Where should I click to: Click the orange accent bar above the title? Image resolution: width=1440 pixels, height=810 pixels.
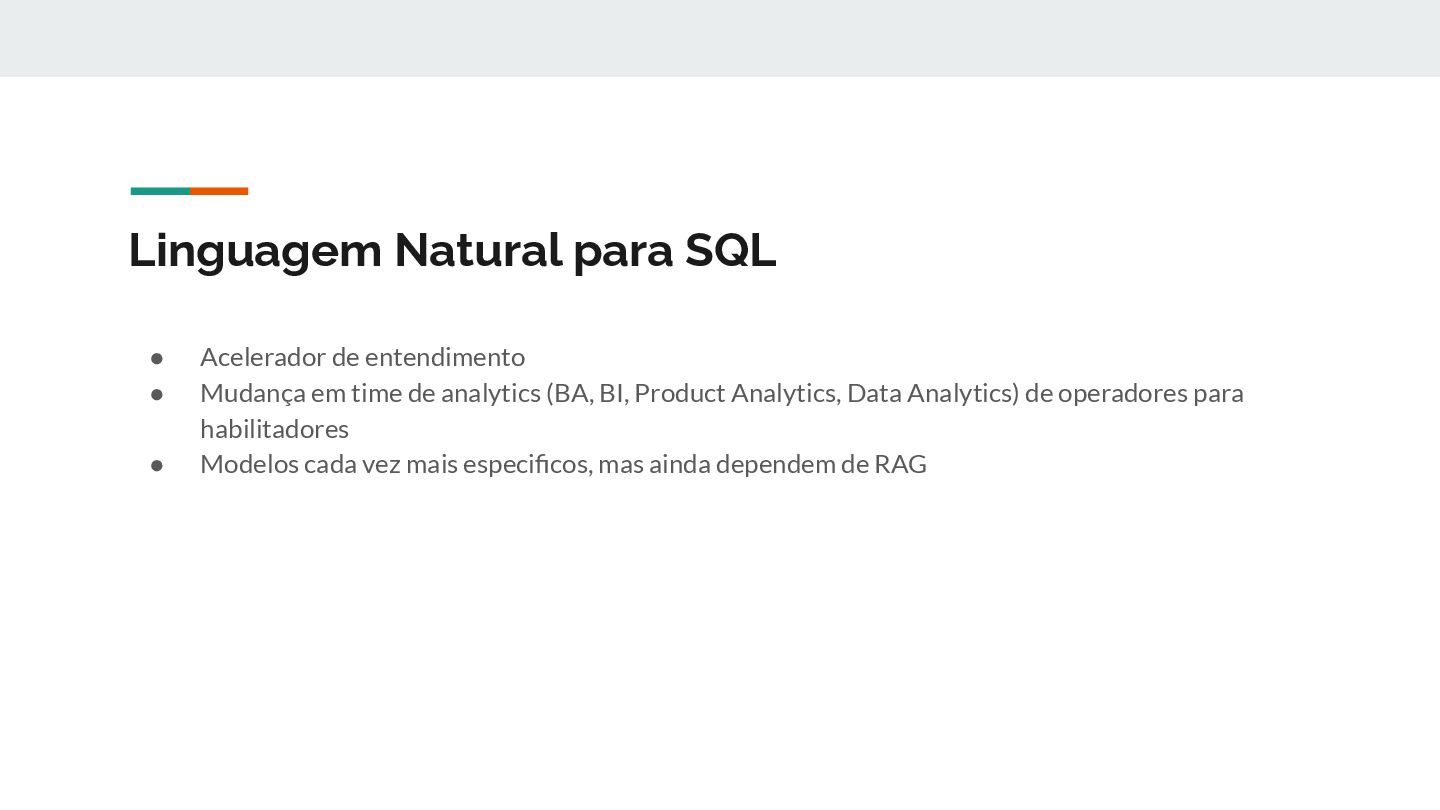tap(219, 191)
